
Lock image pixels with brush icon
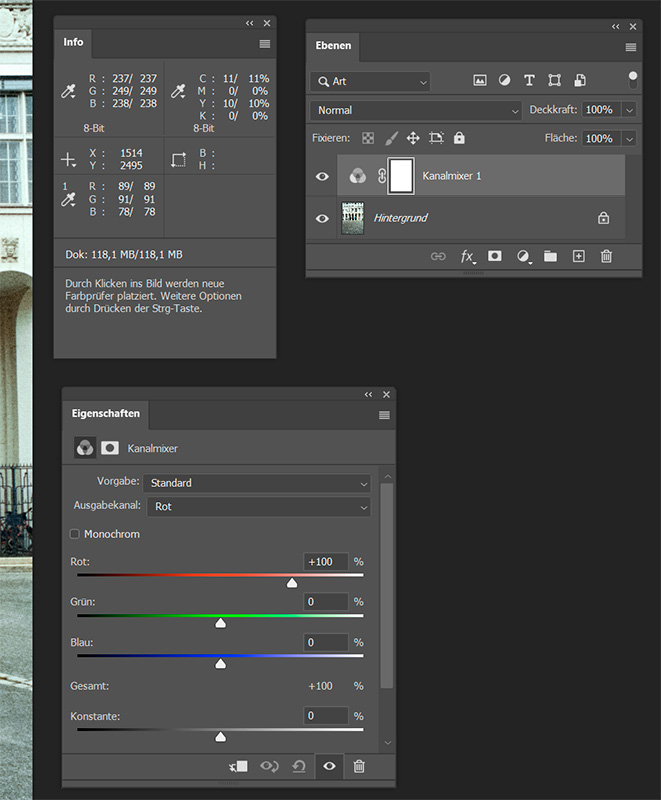click(x=391, y=138)
